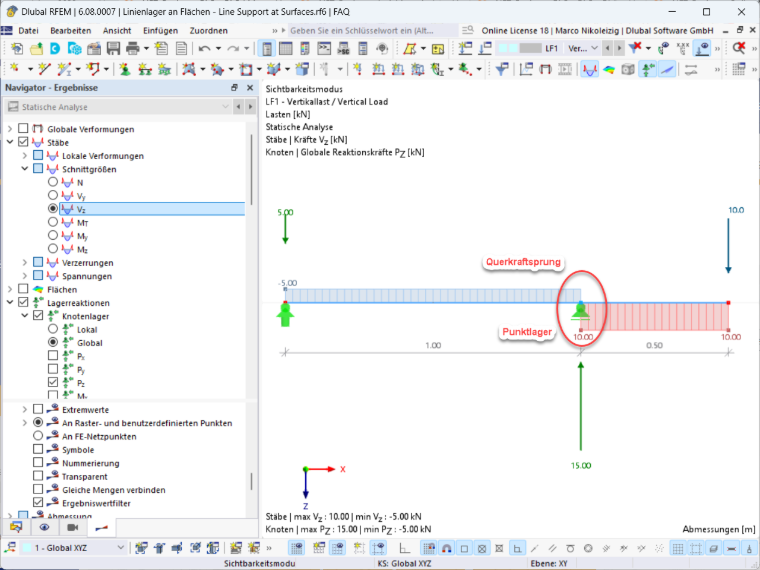Toggle support reactions display icon
760x570 pixels.
[x=648, y=70]
